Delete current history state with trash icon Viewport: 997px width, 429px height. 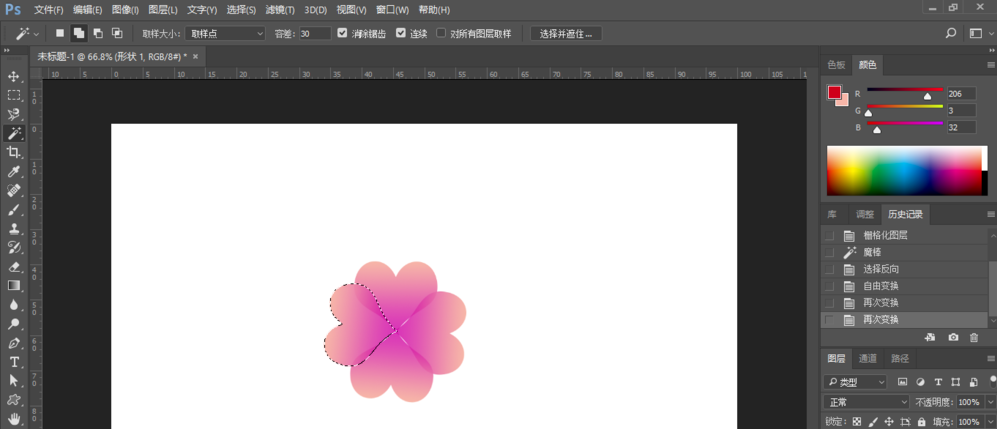tap(974, 338)
